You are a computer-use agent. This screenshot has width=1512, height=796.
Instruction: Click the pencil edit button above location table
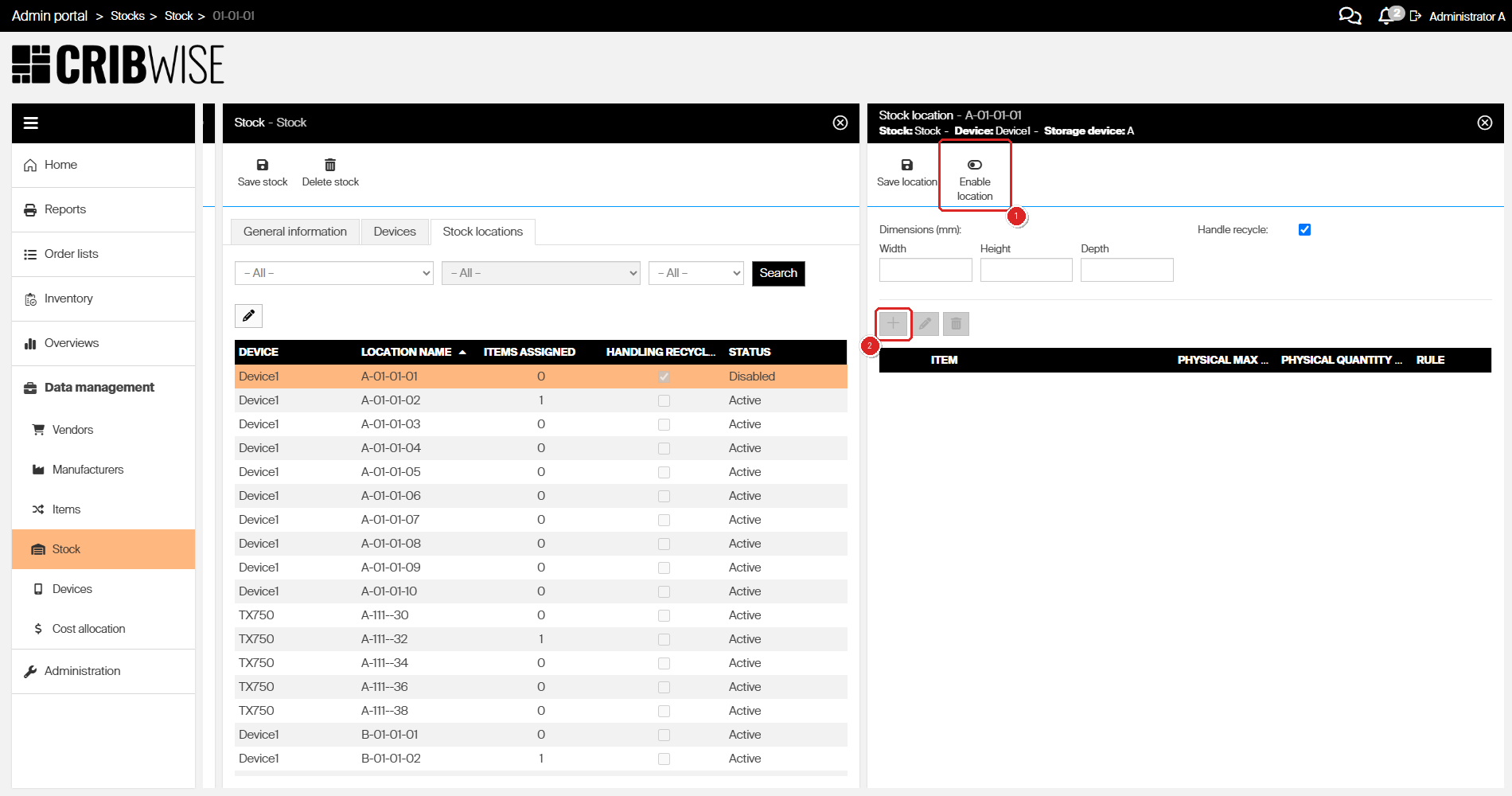pos(248,316)
